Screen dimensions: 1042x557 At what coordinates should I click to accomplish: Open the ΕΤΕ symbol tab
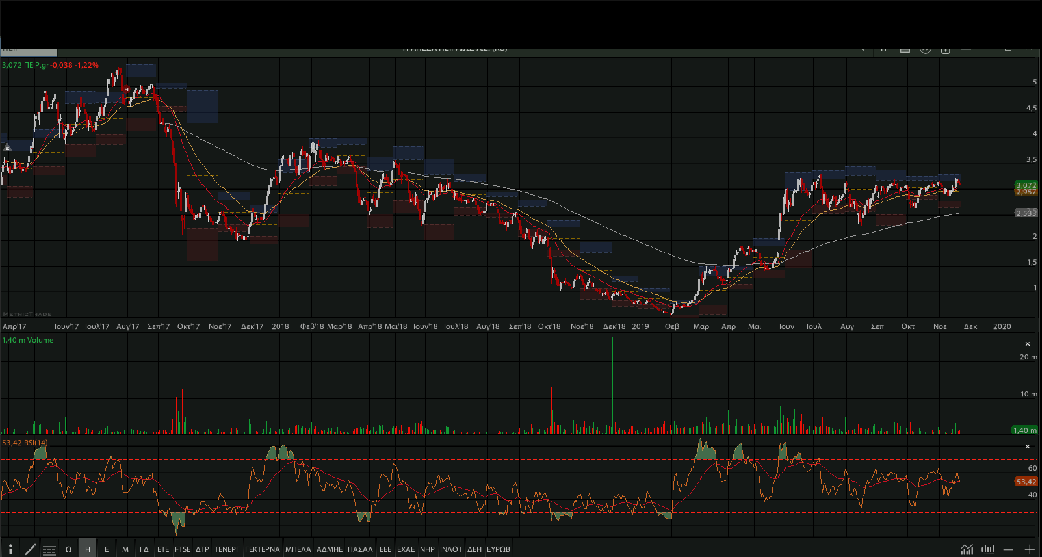pos(163,549)
